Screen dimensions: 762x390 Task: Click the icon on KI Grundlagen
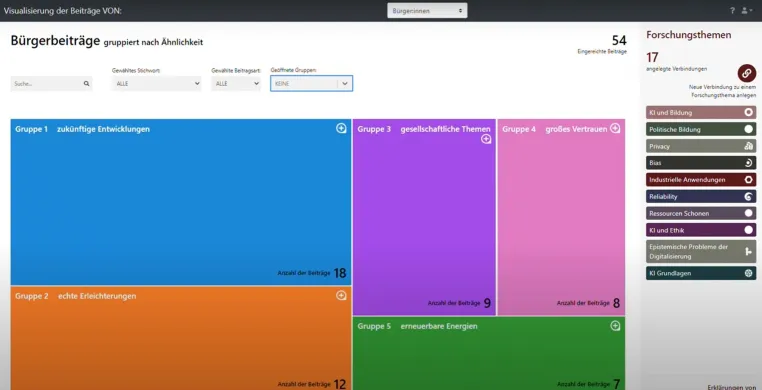point(748,273)
